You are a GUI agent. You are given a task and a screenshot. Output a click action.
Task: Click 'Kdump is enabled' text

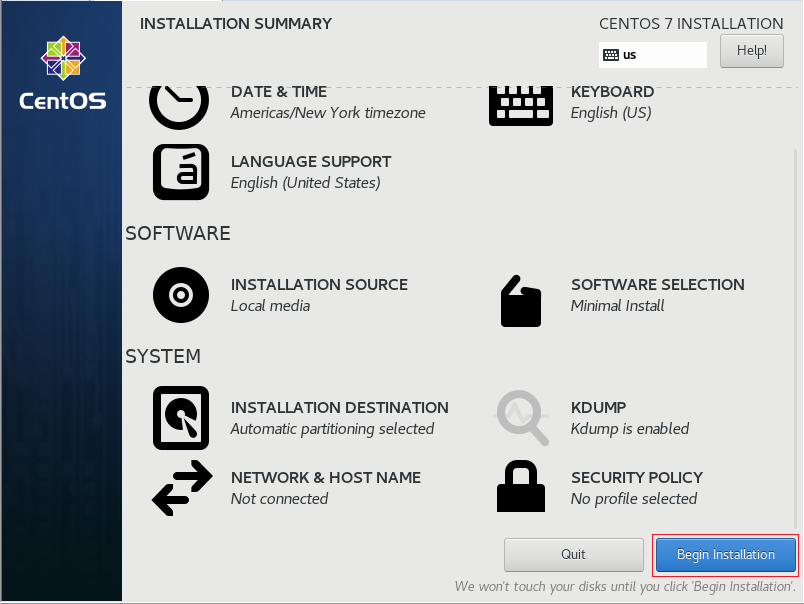(x=630, y=429)
